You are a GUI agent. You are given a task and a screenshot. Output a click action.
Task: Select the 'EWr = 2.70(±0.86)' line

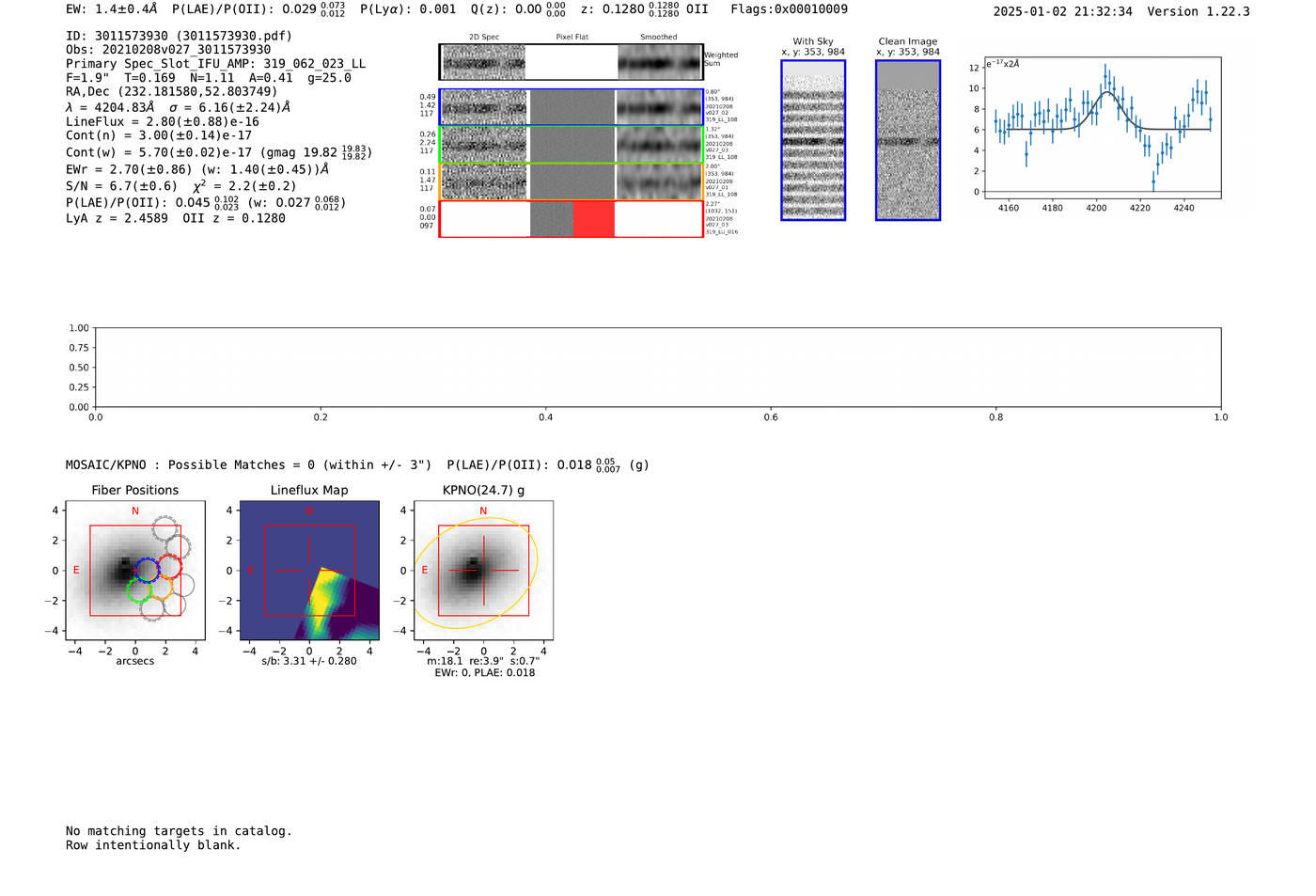(x=197, y=169)
